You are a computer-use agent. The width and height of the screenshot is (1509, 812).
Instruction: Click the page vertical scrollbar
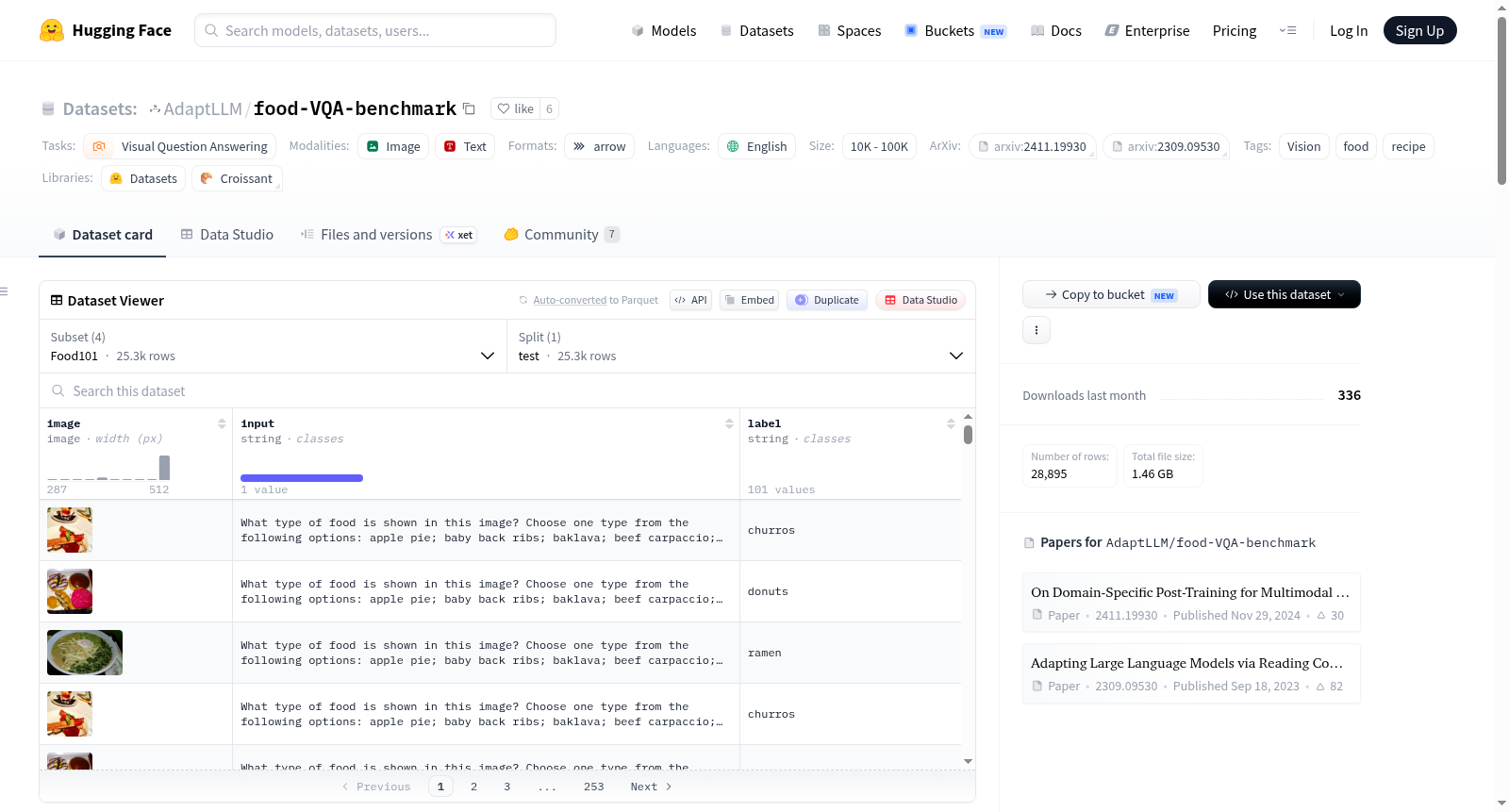(1501, 99)
